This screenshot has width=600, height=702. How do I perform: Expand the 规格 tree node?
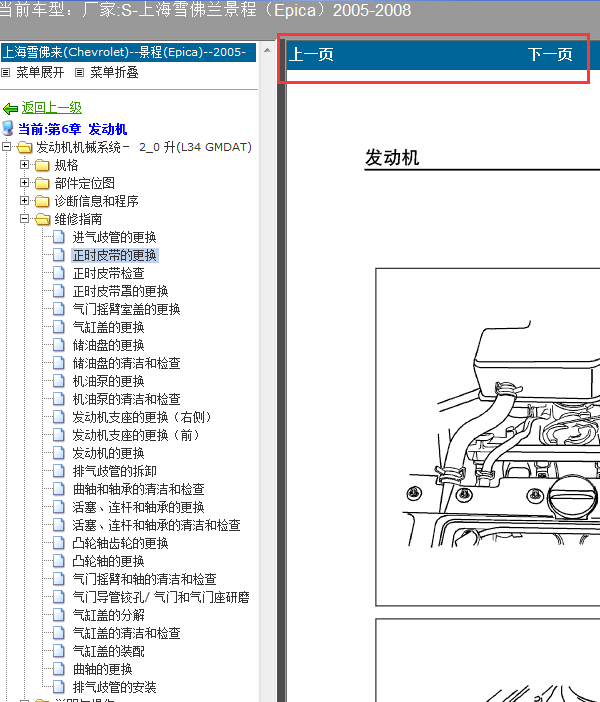click(25, 166)
